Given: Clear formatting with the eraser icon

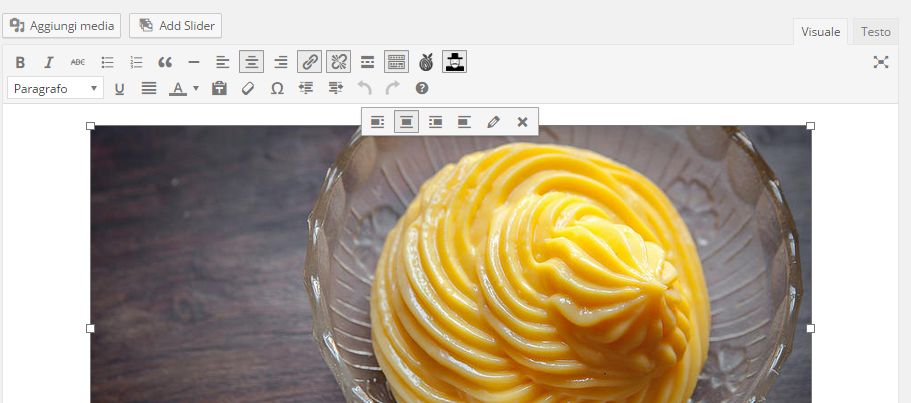Looking at the screenshot, I should (248, 88).
